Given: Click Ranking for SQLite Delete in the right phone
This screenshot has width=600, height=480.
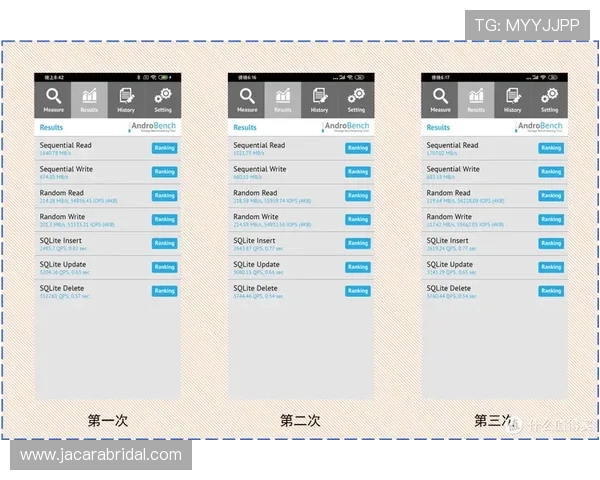Looking at the screenshot, I should [551, 291].
